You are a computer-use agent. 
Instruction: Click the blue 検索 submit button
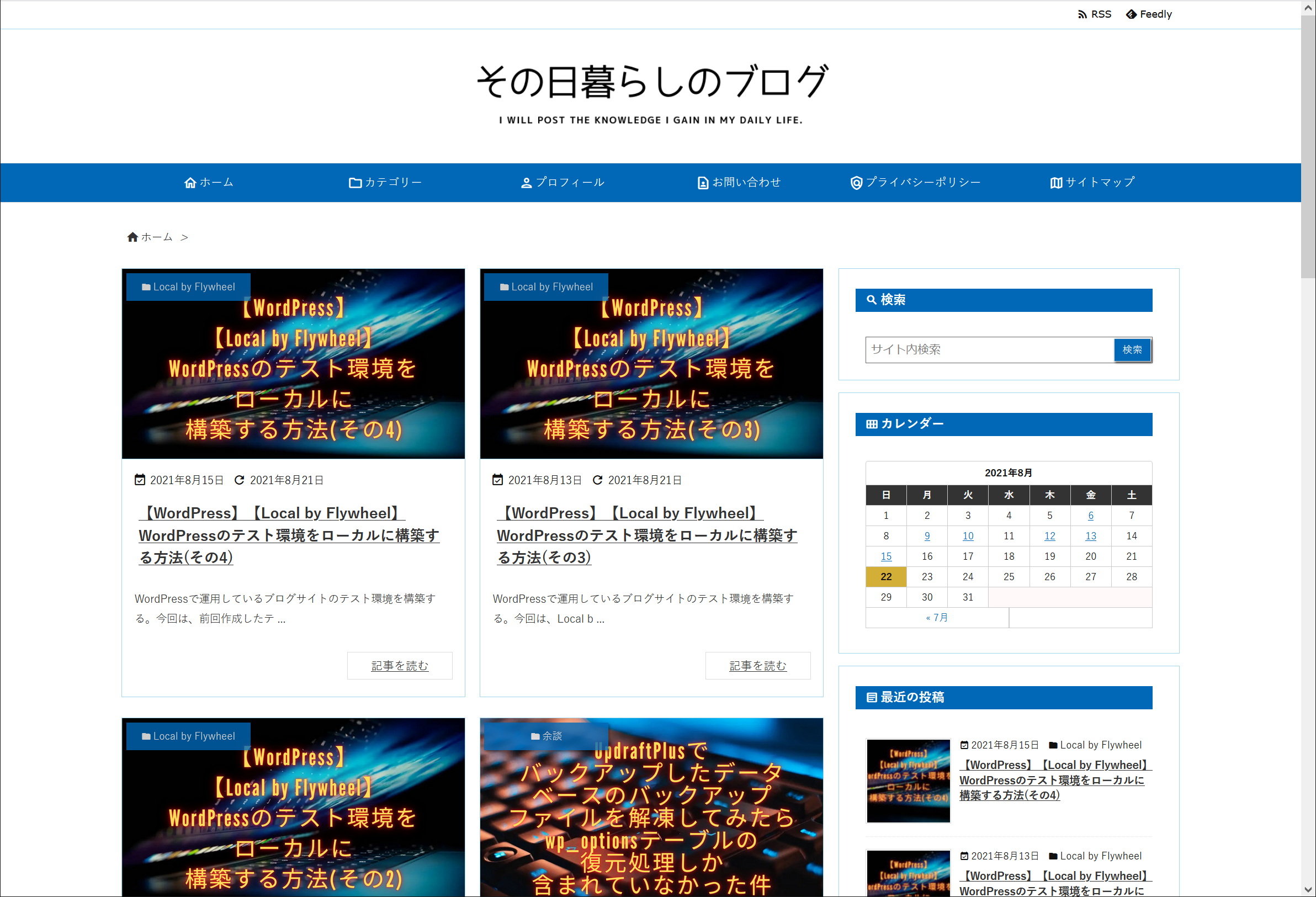[1132, 349]
